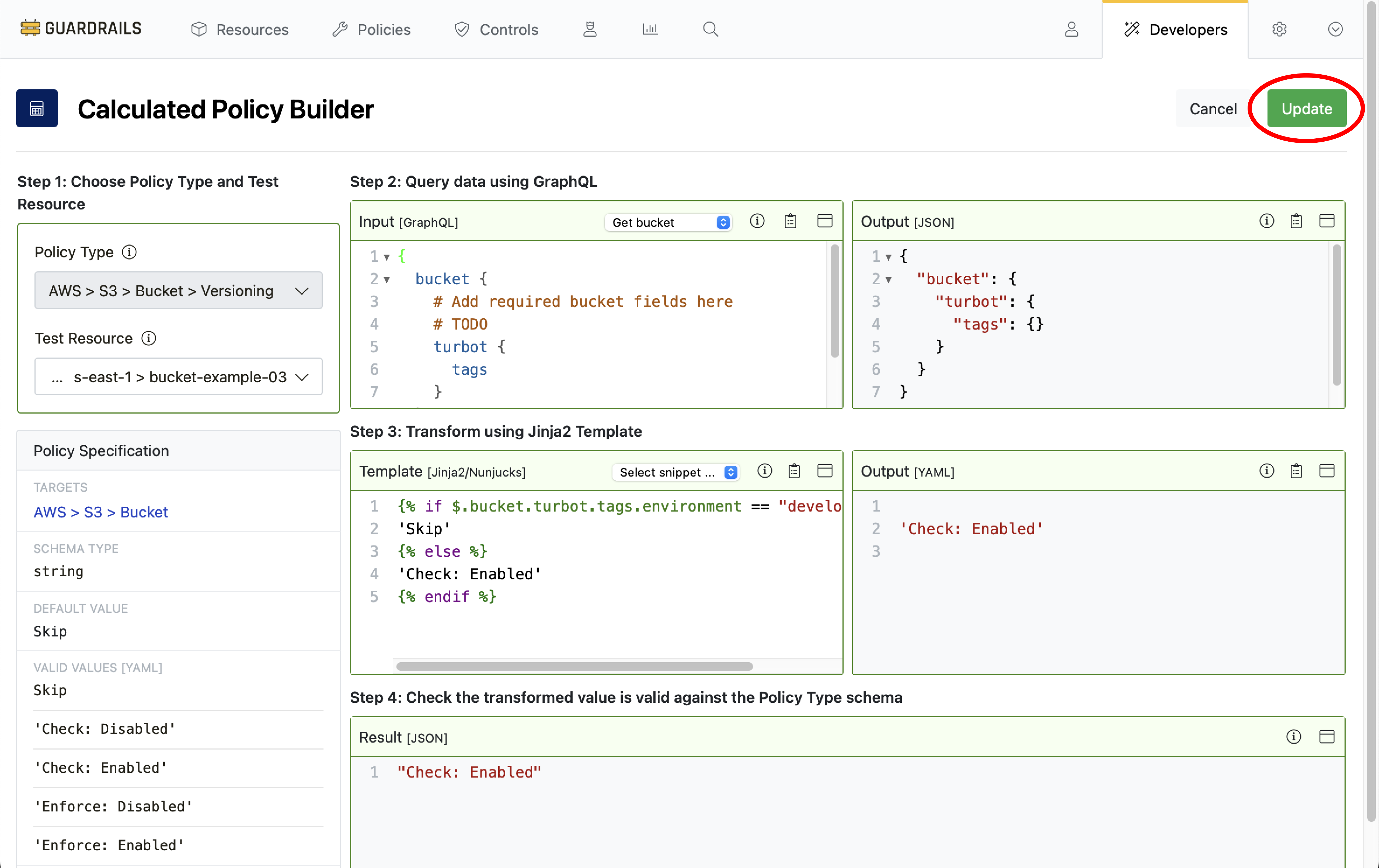Open the settings gear icon
1379x868 pixels.
click(1279, 29)
